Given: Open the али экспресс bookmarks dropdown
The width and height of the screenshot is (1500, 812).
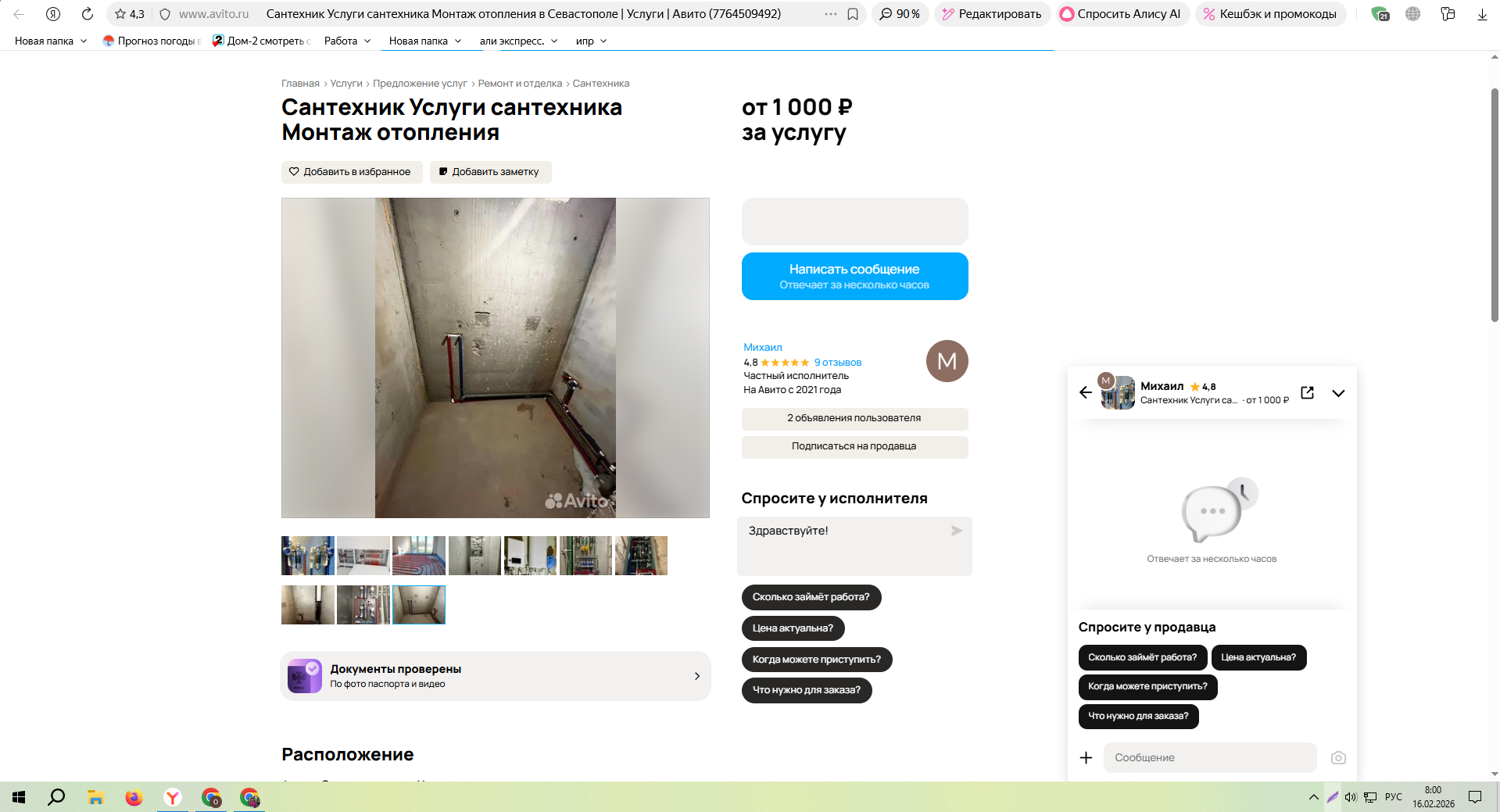Looking at the screenshot, I should point(518,41).
